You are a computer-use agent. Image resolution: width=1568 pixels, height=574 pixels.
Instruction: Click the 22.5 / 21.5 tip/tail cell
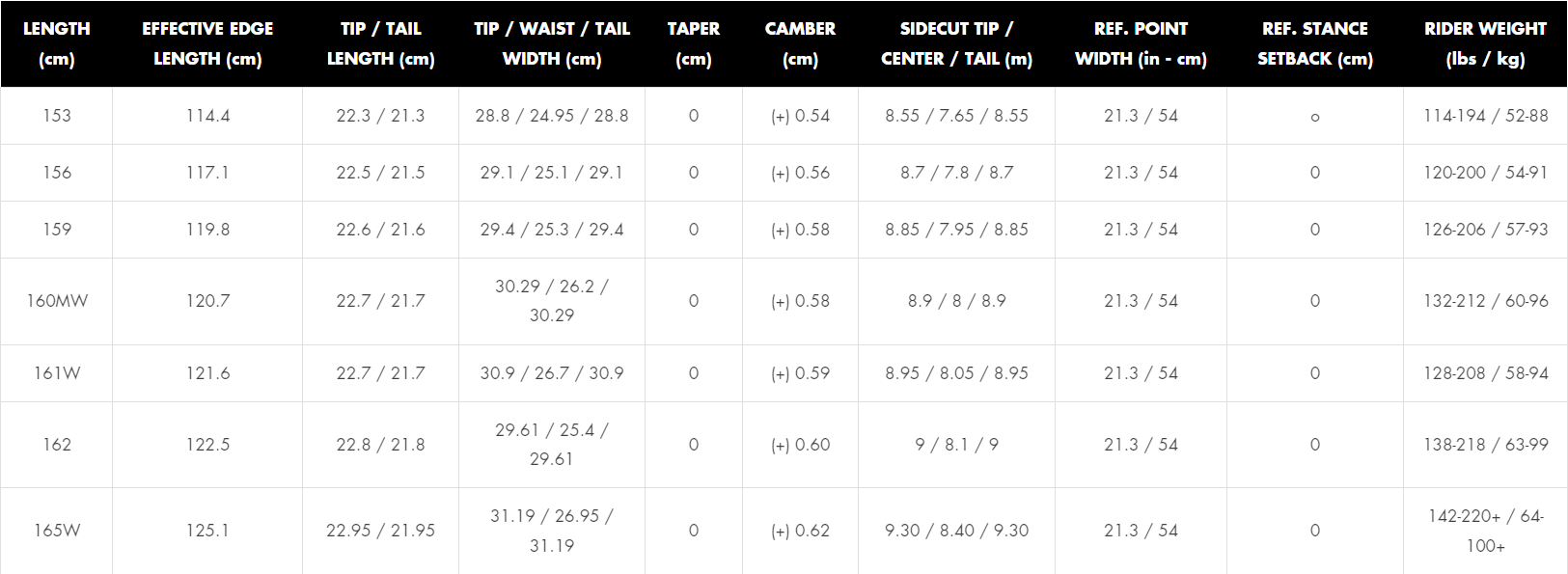[x=380, y=173]
